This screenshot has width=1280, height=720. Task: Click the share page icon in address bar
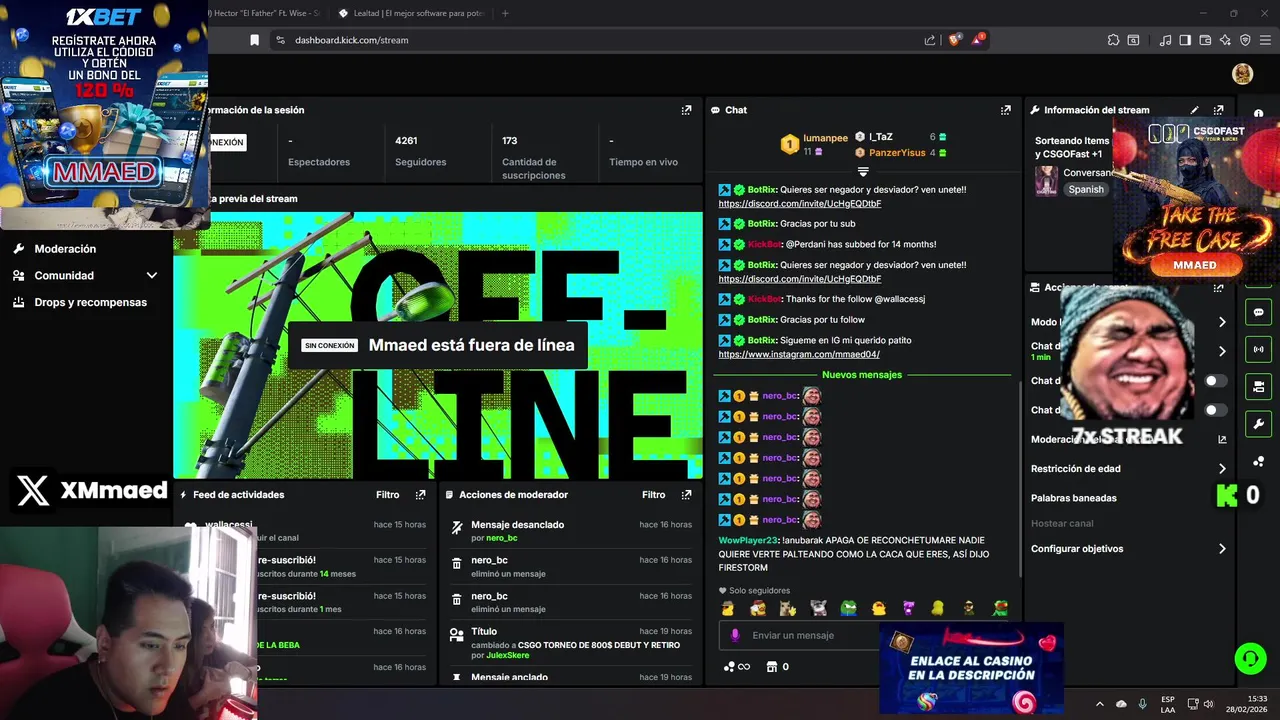930,40
